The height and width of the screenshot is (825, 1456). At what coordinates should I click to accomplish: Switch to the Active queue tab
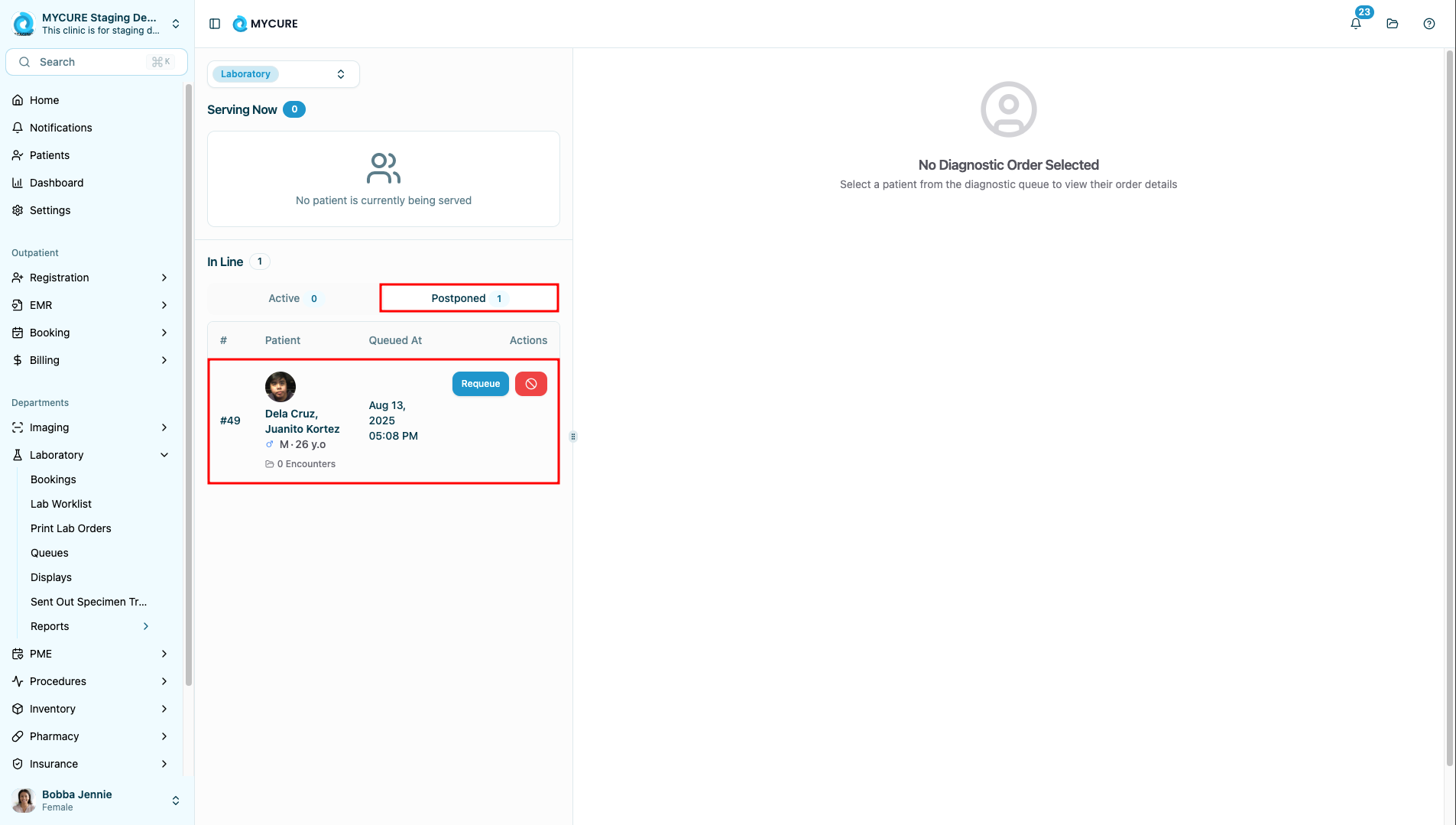click(x=293, y=298)
